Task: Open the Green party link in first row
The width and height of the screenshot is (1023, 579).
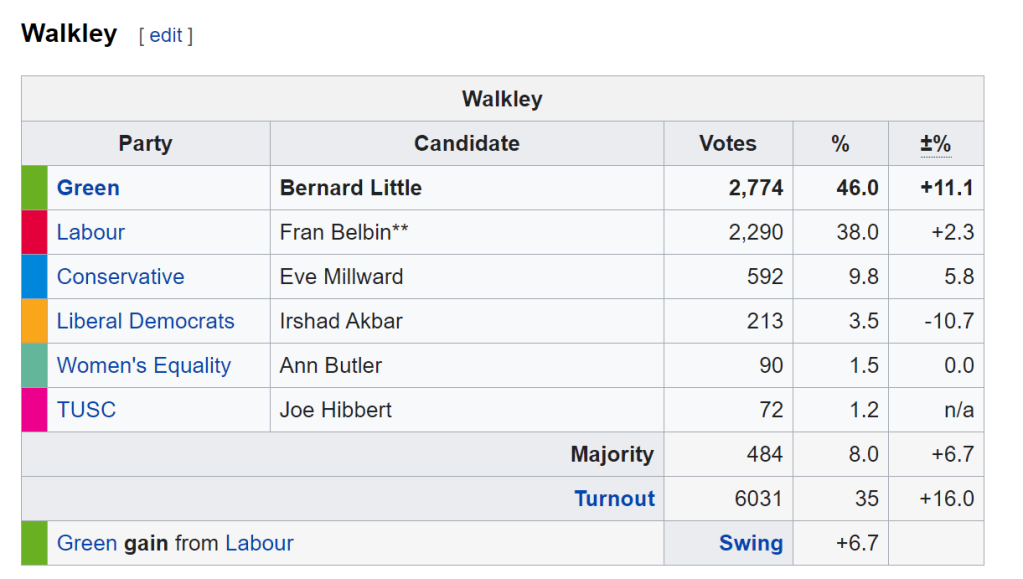Action: tap(88, 188)
